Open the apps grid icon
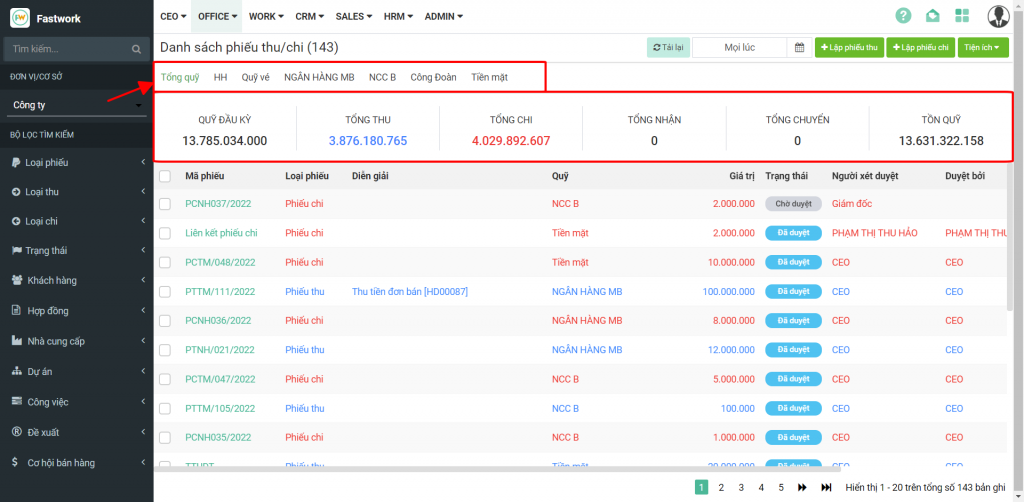 click(962, 16)
